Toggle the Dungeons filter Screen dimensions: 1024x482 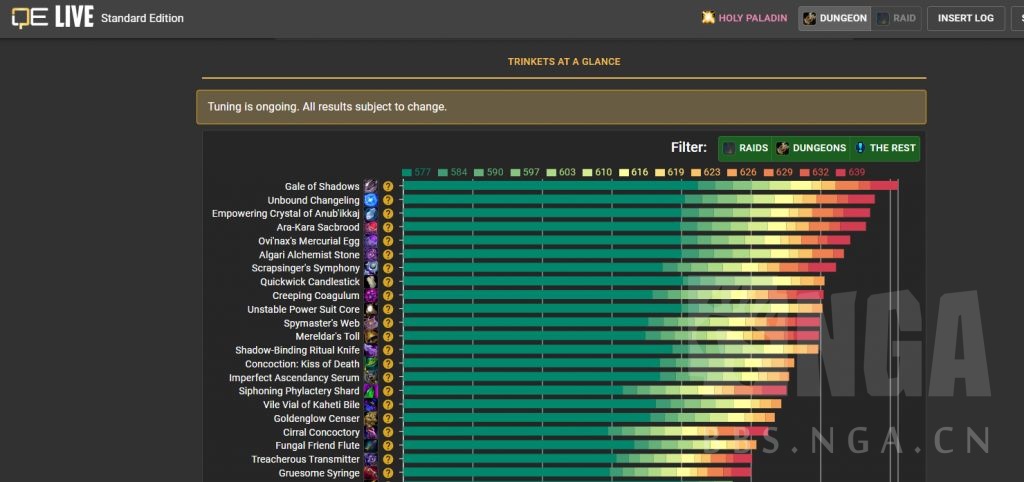click(811, 148)
